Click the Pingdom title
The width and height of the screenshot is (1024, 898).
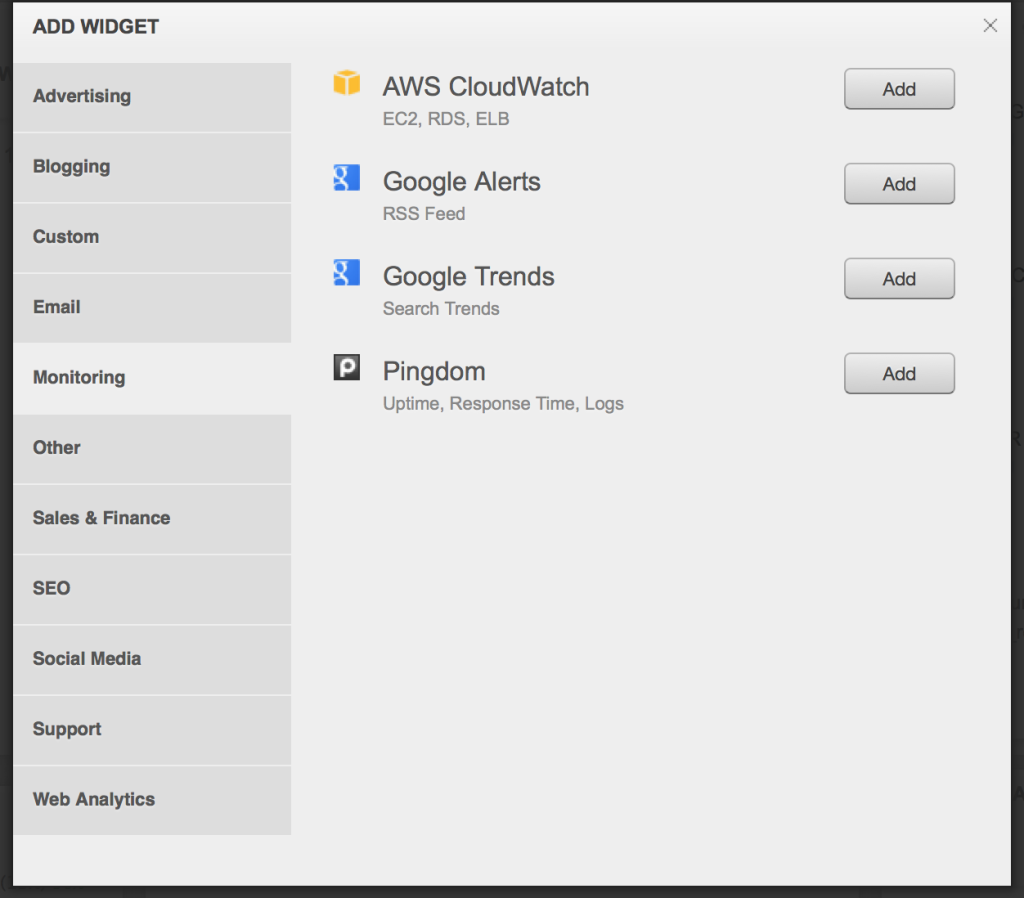pyautogui.click(x=434, y=372)
